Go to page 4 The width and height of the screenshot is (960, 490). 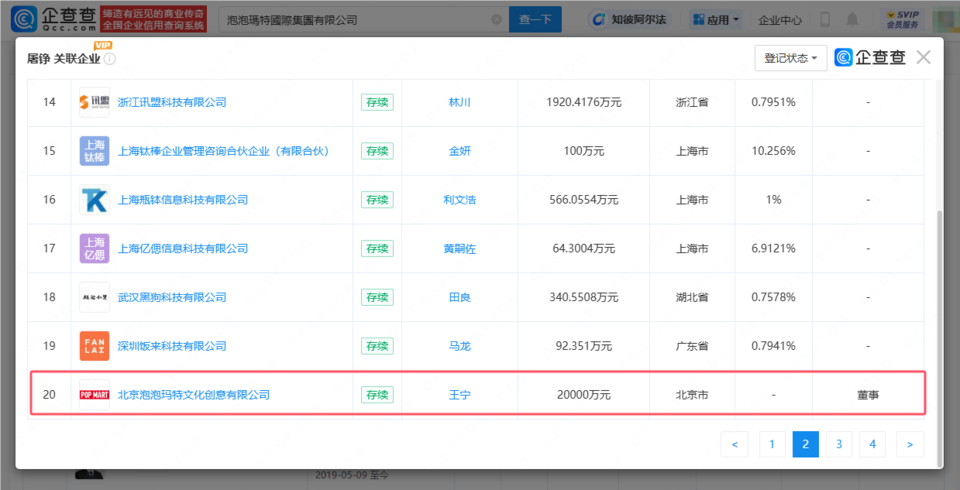[x=872, y=444]
